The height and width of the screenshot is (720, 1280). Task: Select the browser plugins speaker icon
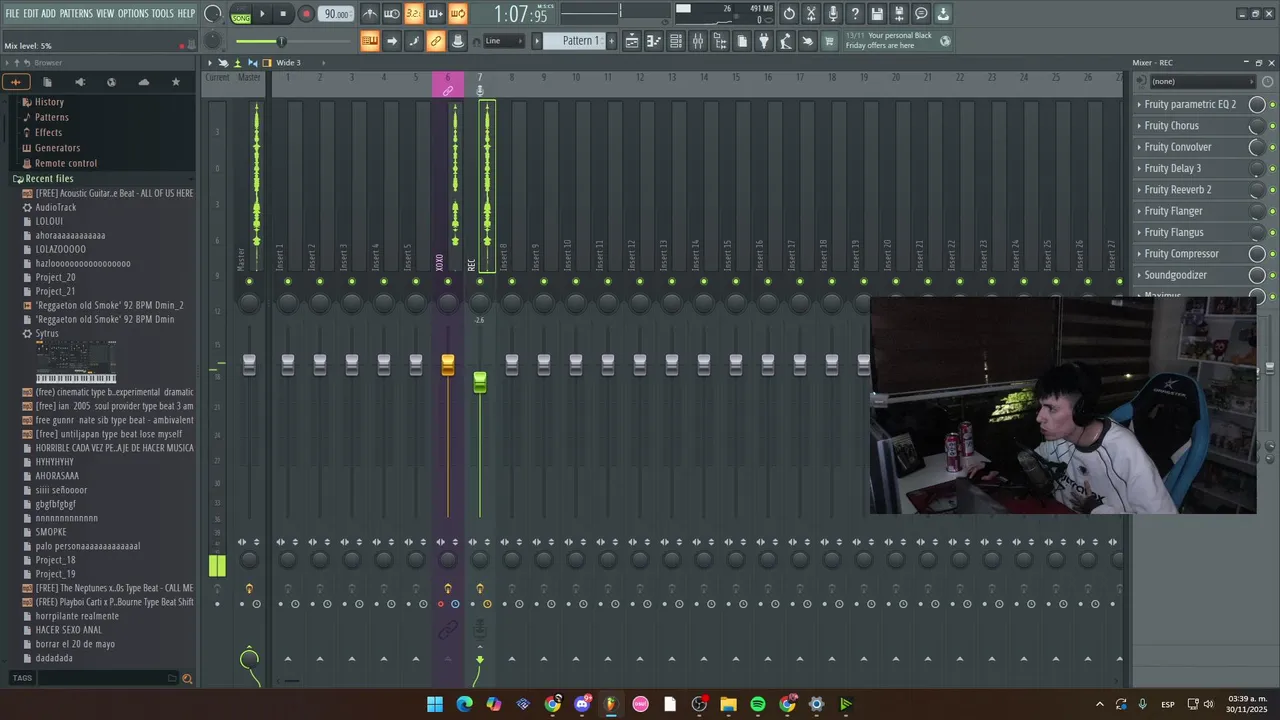[x=80, y=82]
